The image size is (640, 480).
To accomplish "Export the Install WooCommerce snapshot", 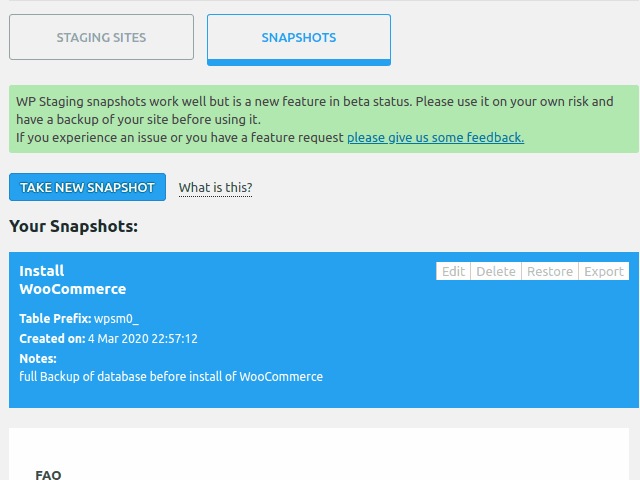I will tap(604, 271).
